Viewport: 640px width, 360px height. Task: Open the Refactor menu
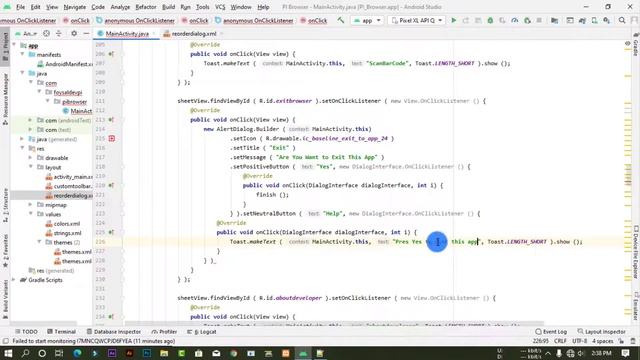coord(146,7)
